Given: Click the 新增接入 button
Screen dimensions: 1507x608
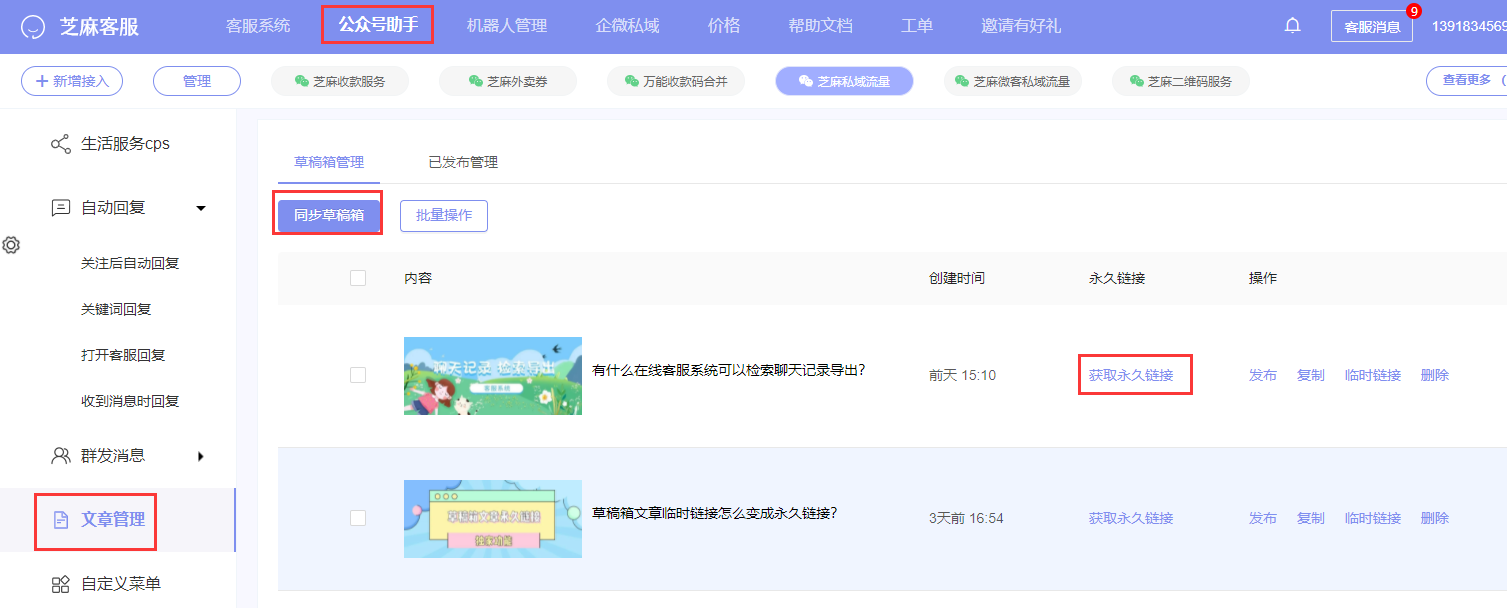Looking at the screenshot, I should [72, 81].
